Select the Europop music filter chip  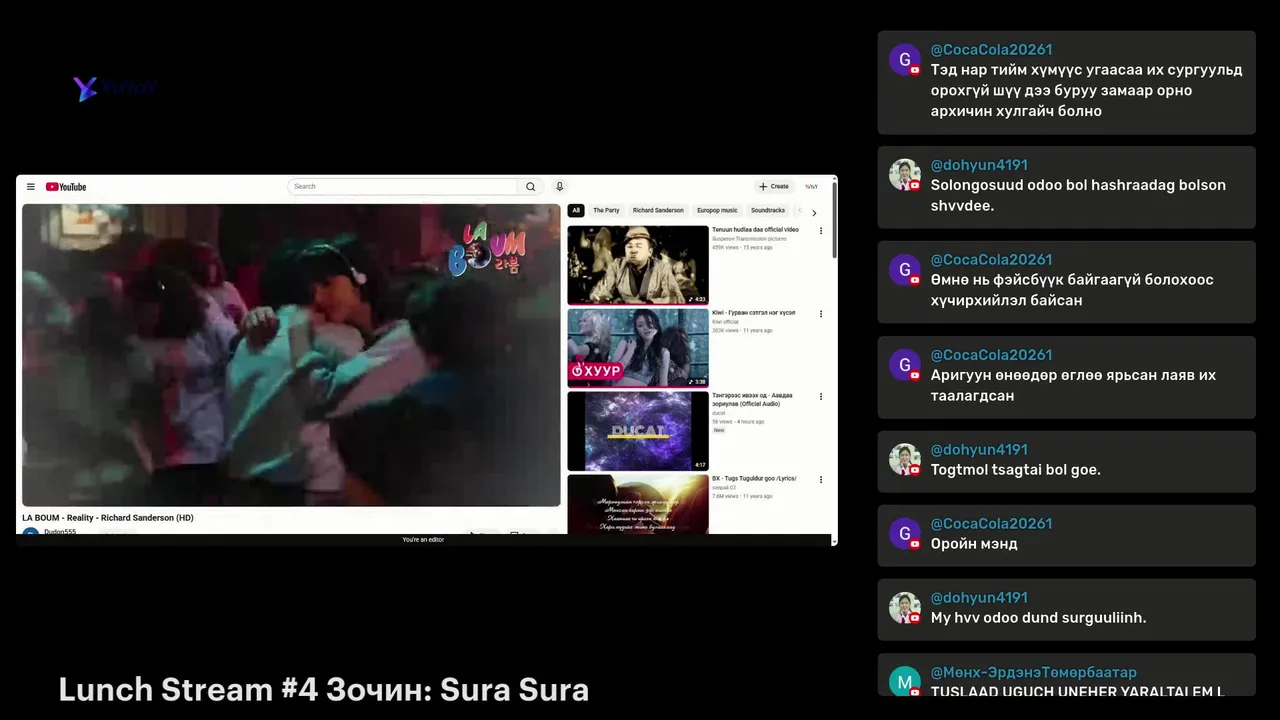click(x=717, y=211)
